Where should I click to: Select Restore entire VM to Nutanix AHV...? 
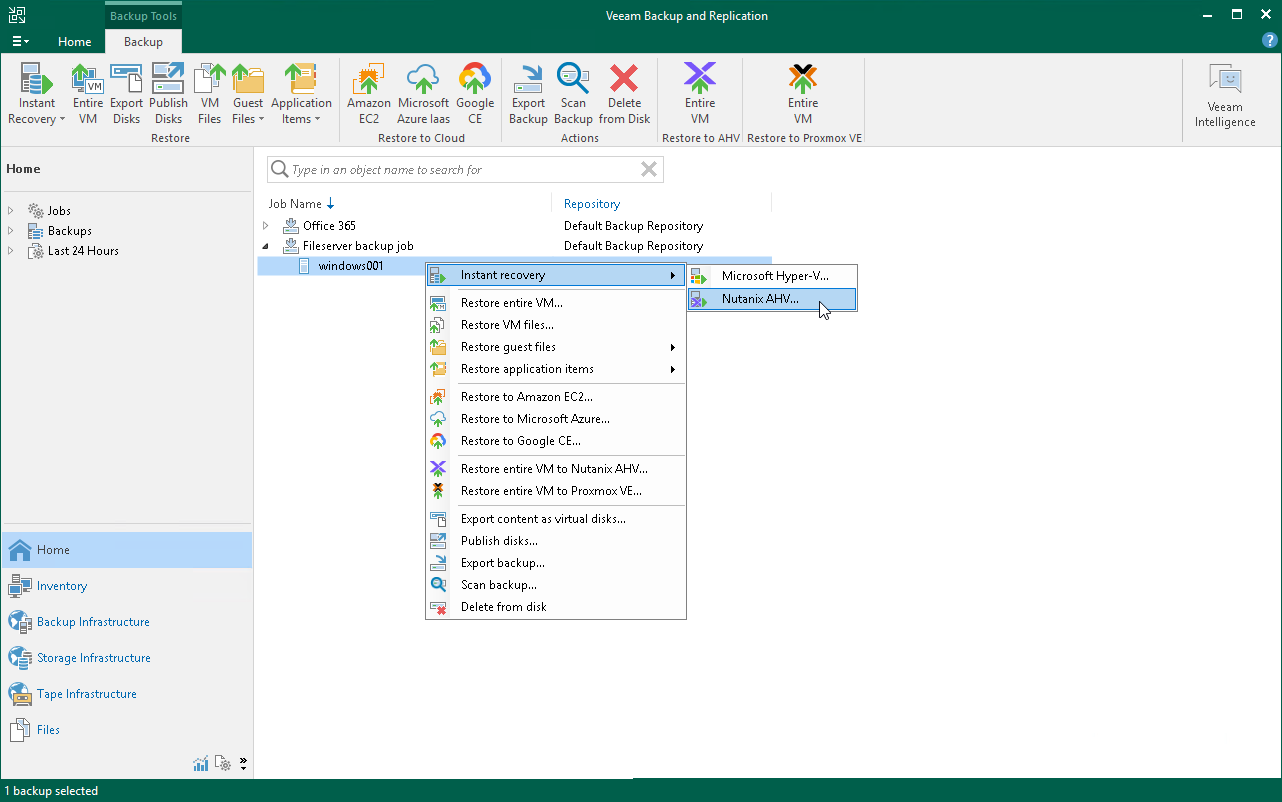[556, 469]
